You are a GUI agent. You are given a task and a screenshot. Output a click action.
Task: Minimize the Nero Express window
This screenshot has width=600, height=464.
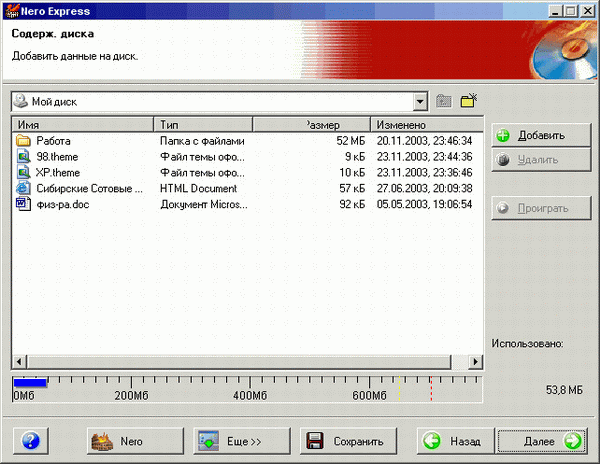[x=555, y=11]
